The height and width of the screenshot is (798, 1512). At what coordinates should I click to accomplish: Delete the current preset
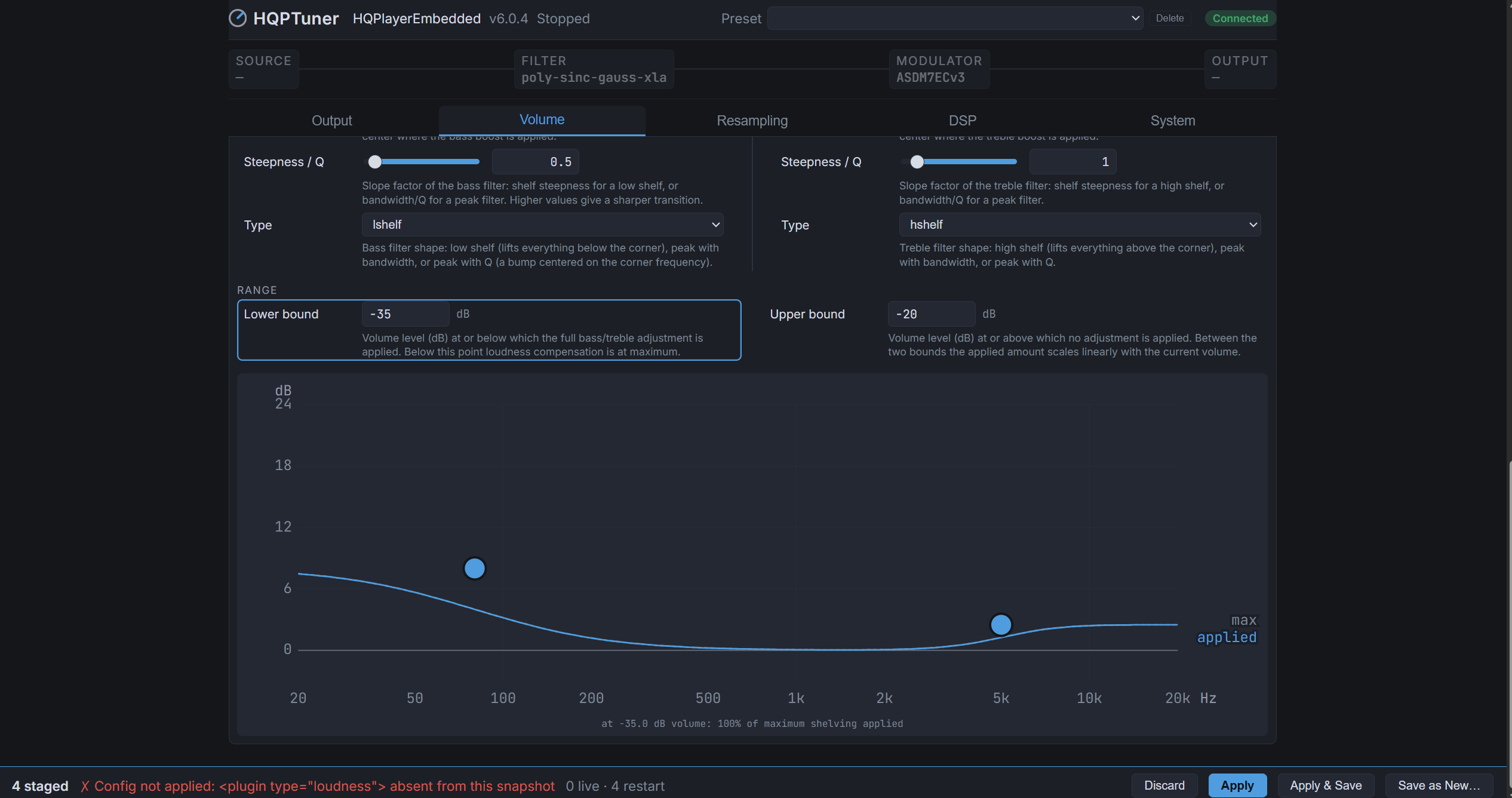1169,19
